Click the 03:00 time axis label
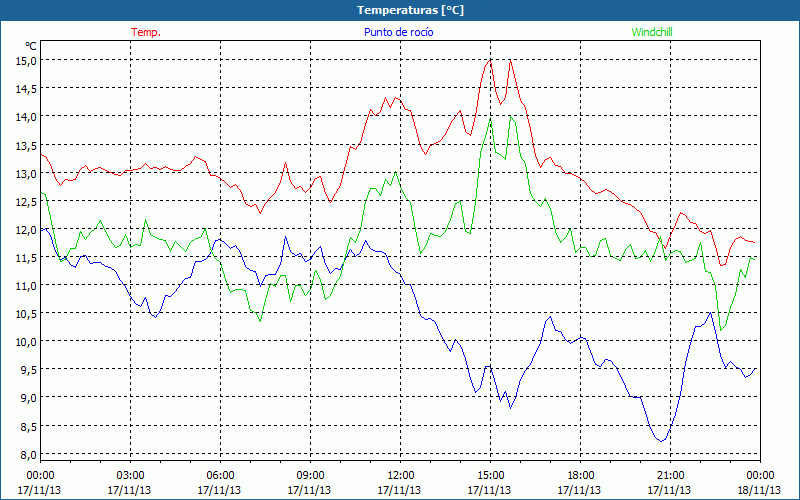The height and width of the screenshot is (500, 800). [130, 476]
